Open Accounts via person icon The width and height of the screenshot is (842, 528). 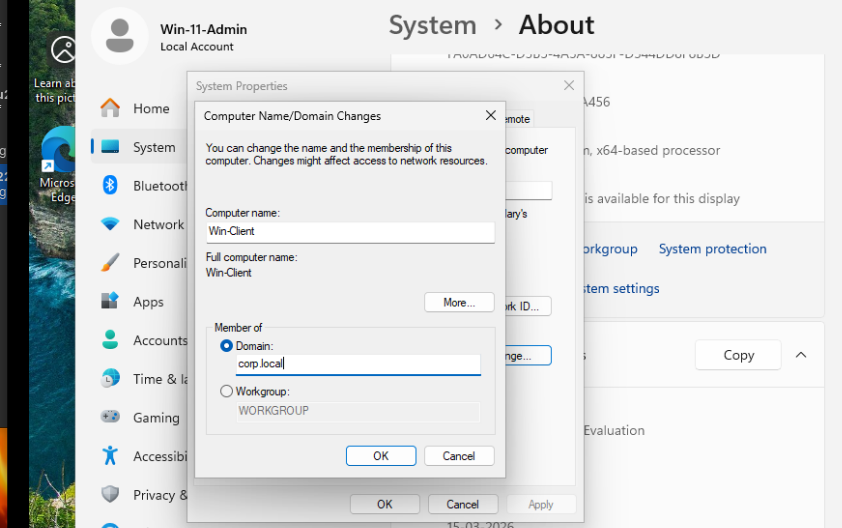click(x=110, y=340)
